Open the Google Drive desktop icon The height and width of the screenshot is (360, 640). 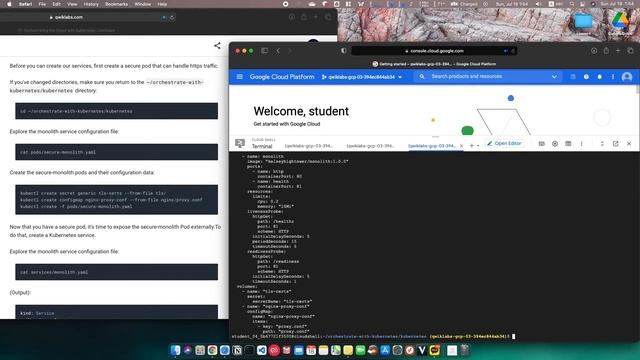point(620,20)
